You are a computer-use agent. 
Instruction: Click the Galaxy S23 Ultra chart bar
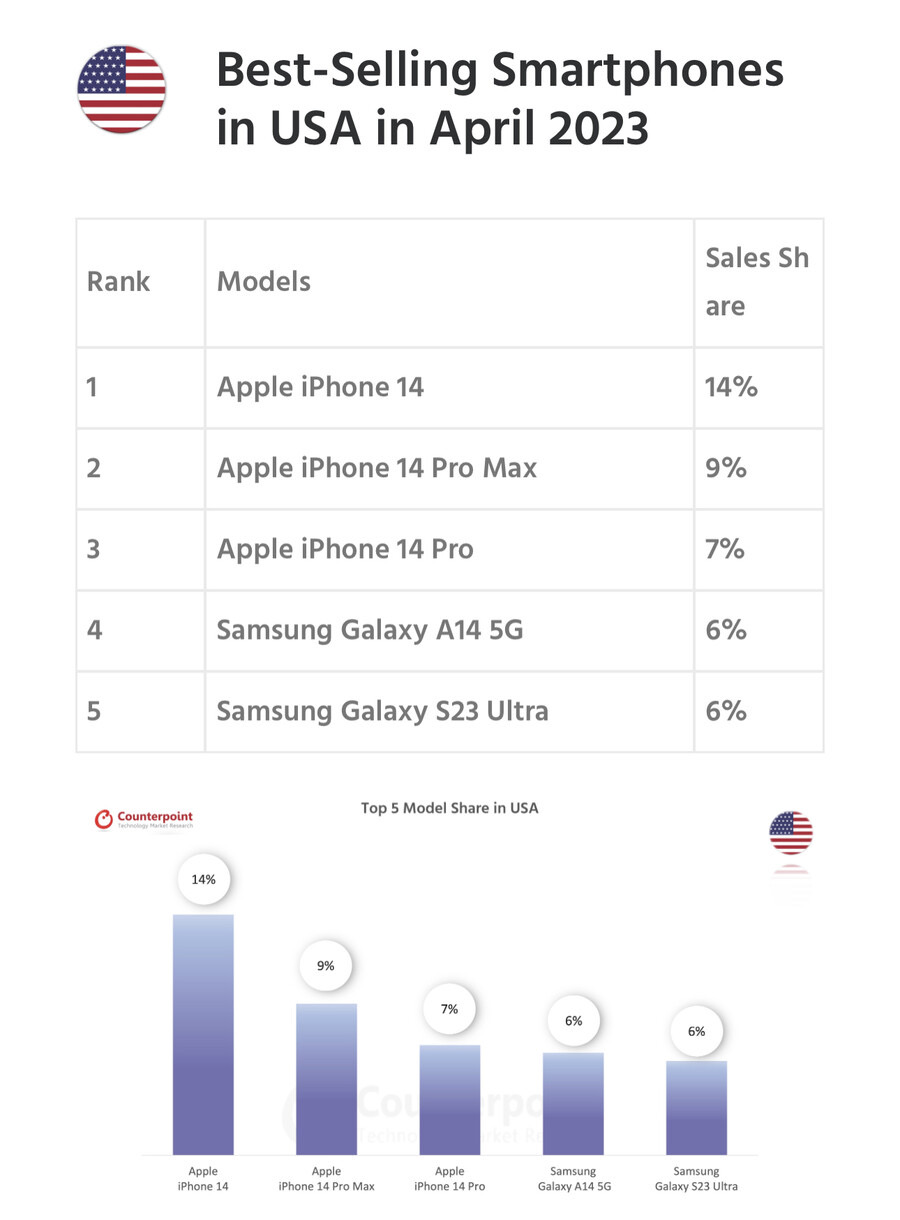point(696,1108)
